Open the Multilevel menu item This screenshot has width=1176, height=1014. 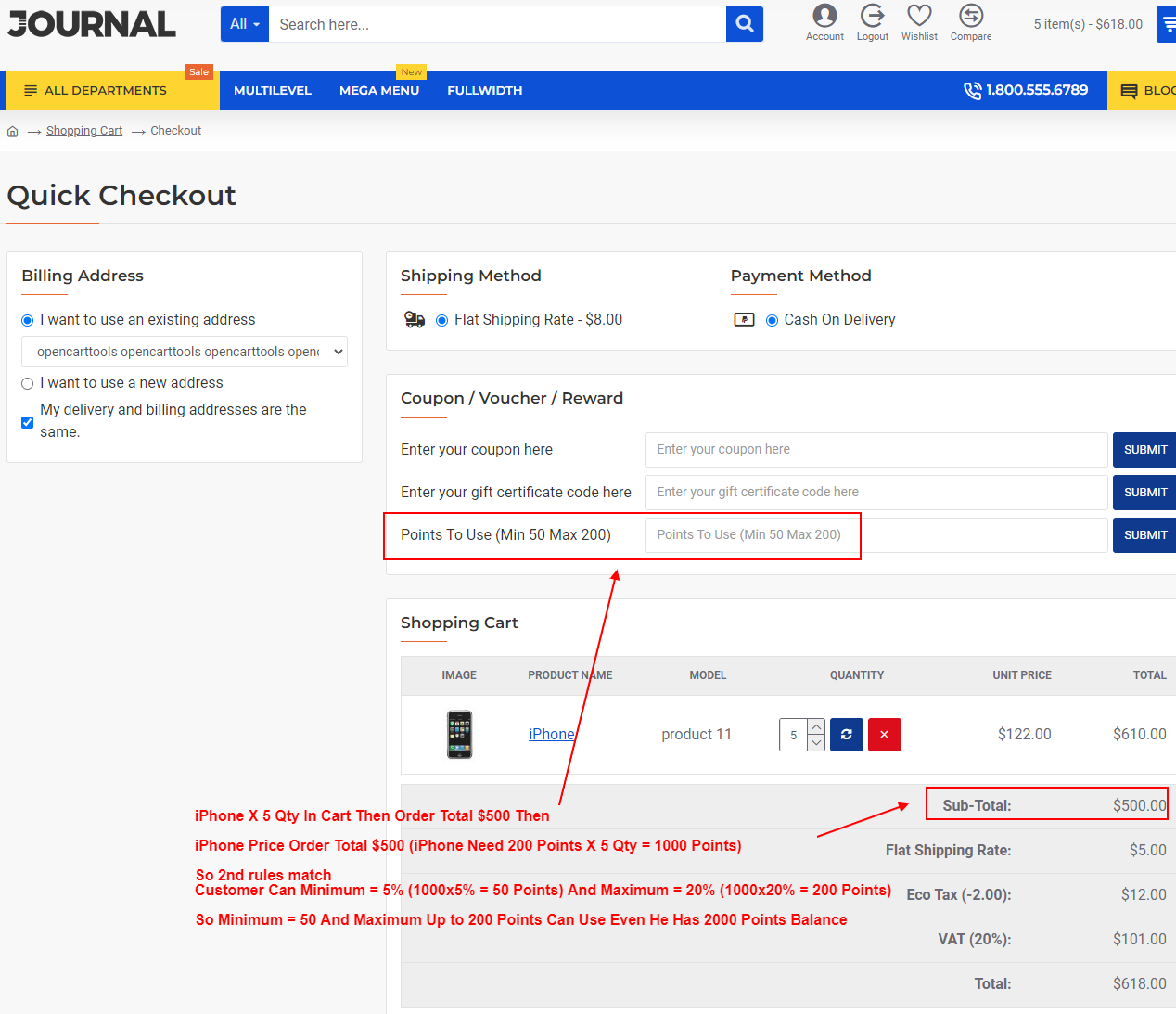click(x=273, y=91)
